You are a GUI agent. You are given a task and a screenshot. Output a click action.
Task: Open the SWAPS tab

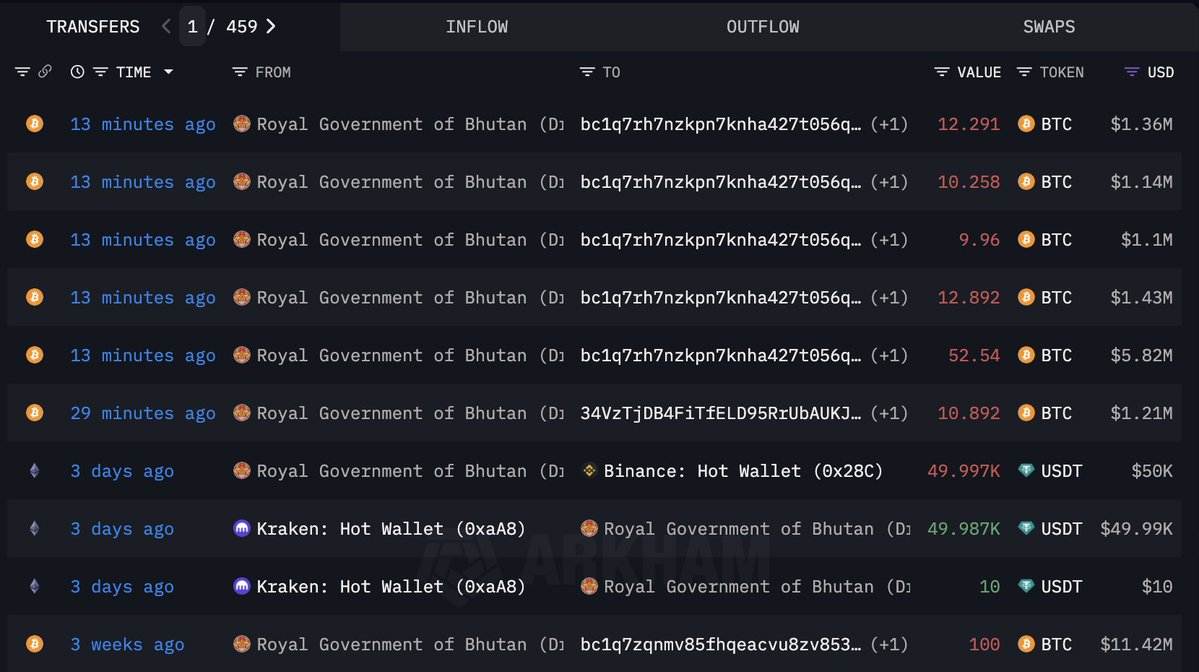pyautogui.click(x=1049, y=27)
